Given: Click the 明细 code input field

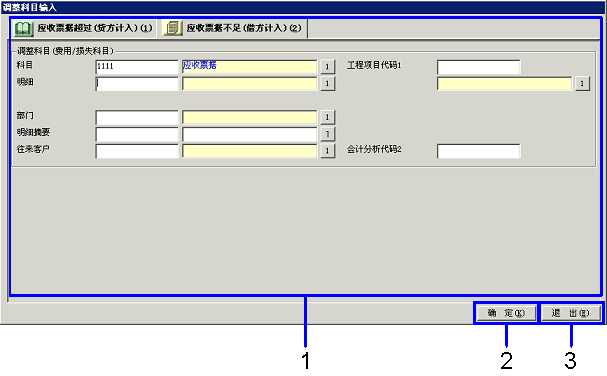Looking at the screenshot, I should (x=137, y=84).
